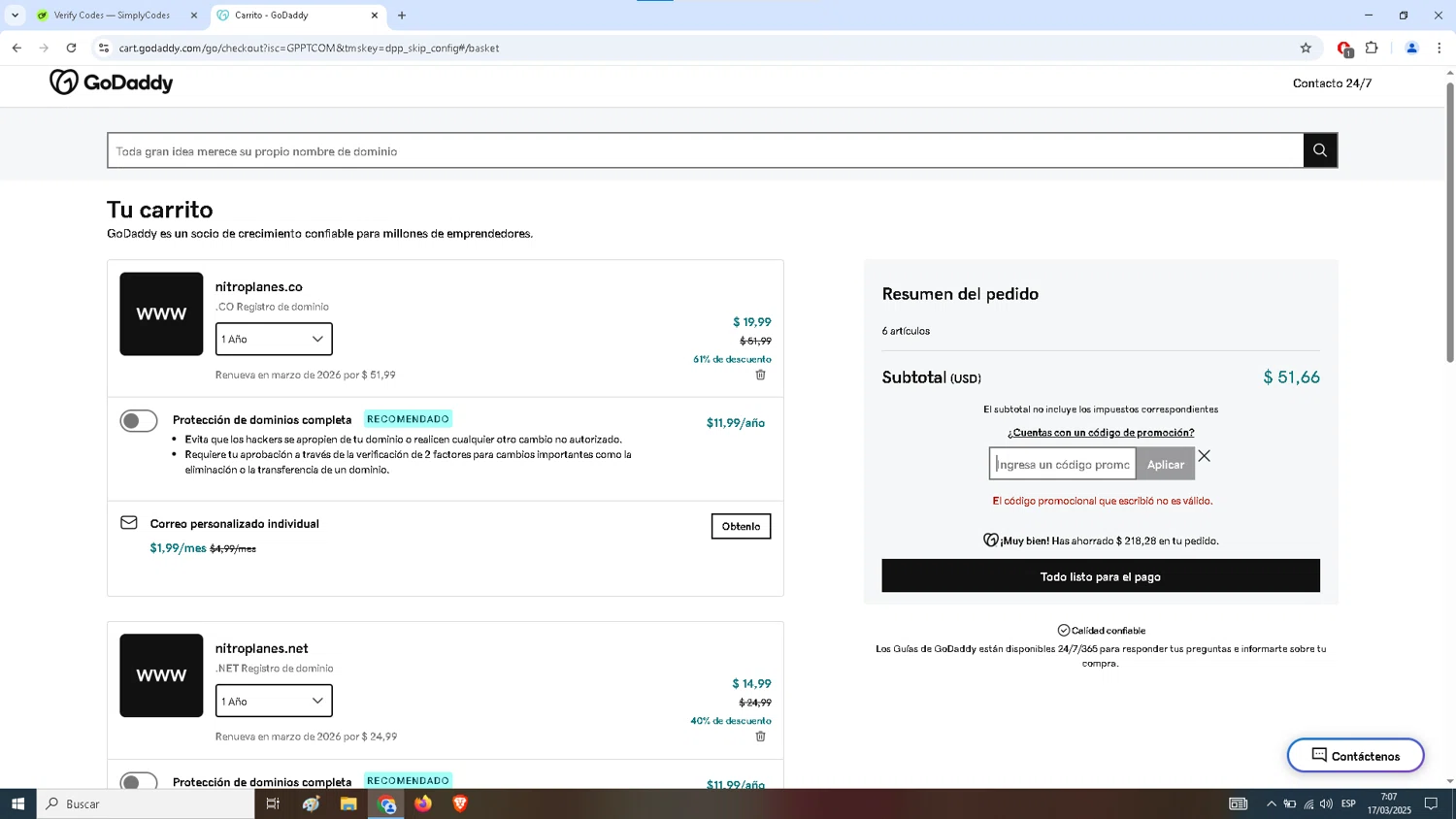Viewport: 1456px width, 819px height.
Task: Click the Obtenlo button for custom email
Action: pyautogui.click(x=741, y=526)
